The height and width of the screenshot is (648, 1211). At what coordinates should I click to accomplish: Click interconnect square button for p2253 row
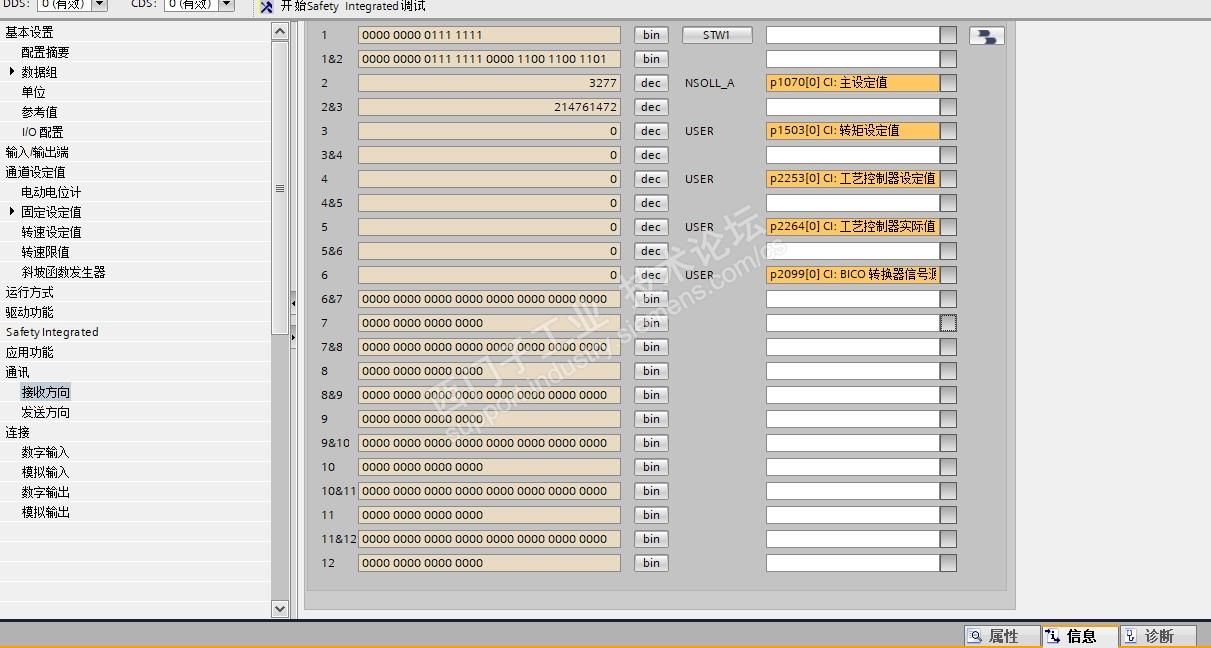pos(948,179)
